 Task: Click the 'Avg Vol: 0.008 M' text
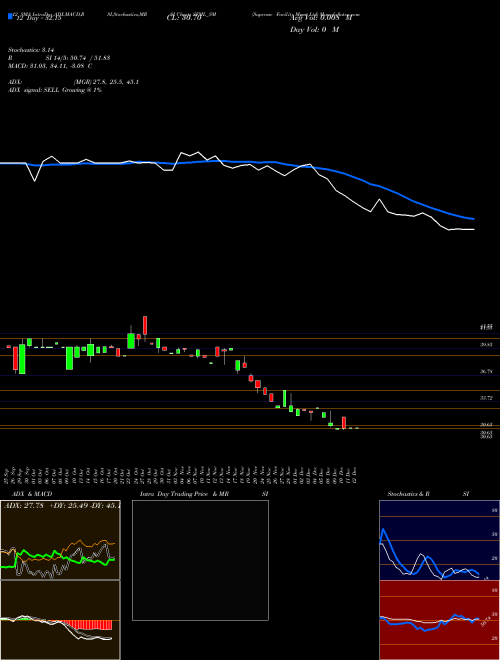pos(320,18)
